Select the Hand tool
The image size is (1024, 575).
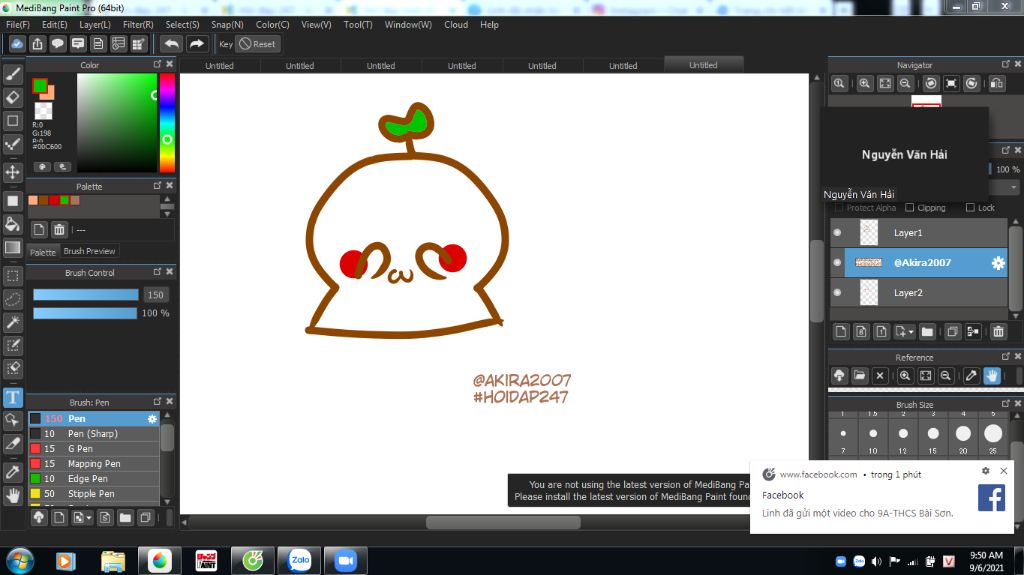[x=12, y=495]
